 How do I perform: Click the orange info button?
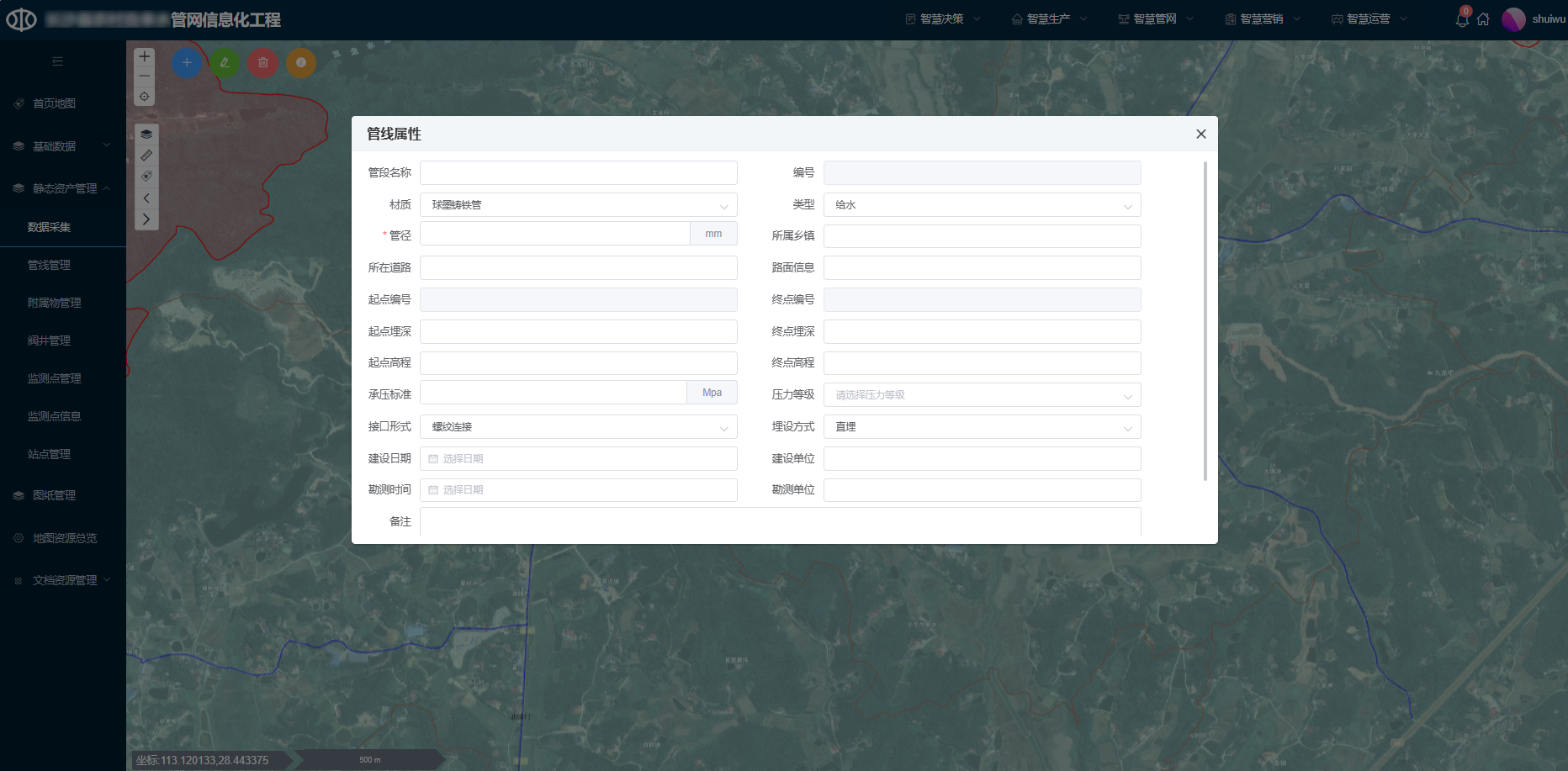[301, 63]
